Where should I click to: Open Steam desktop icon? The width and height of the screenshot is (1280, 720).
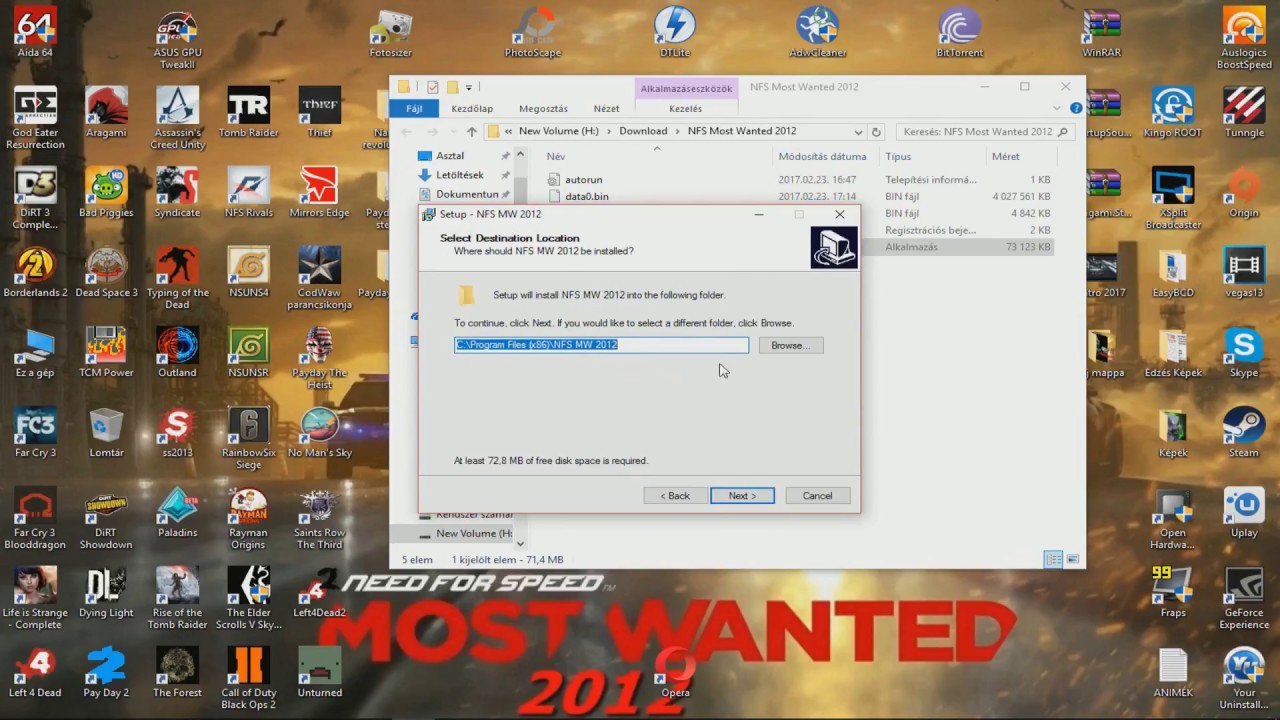click(x=1244, y=433)
